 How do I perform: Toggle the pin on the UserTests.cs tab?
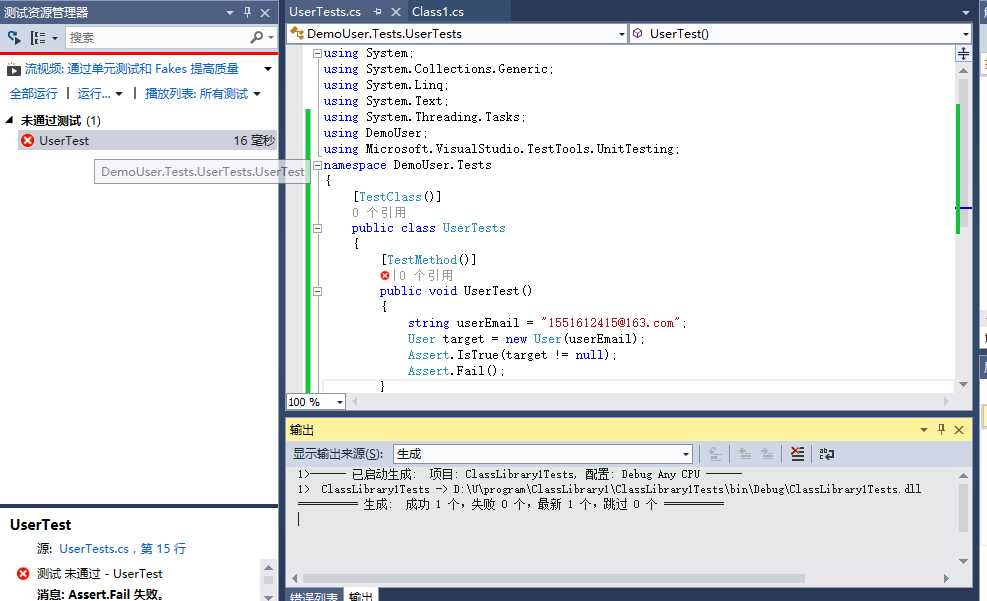point(377,11)
